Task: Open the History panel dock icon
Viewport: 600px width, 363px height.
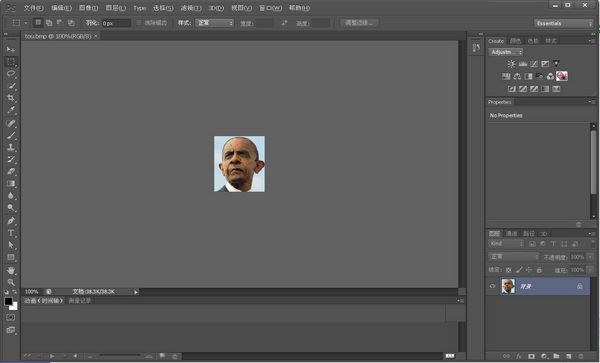Action: (x=476, y=48)
